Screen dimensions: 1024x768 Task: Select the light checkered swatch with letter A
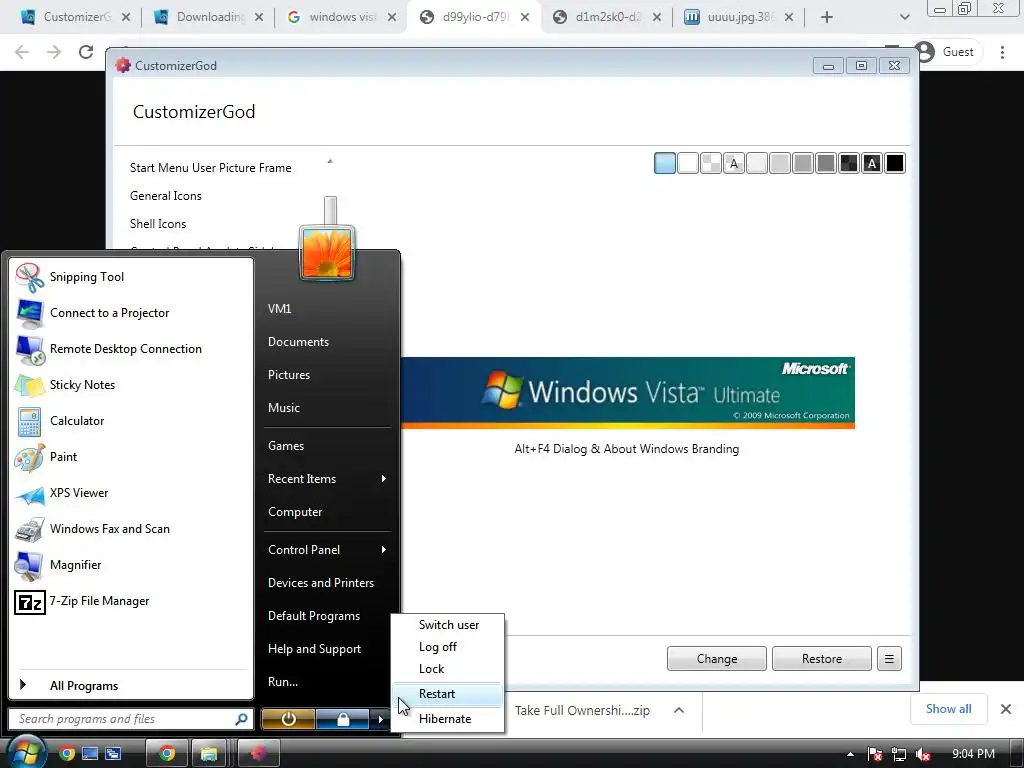pos(733,163)
